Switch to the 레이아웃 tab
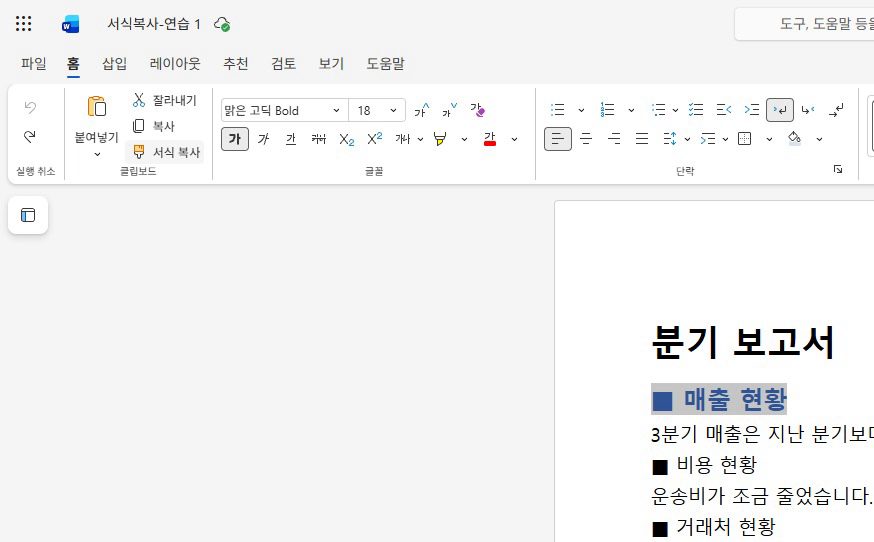 click(174, 64)
